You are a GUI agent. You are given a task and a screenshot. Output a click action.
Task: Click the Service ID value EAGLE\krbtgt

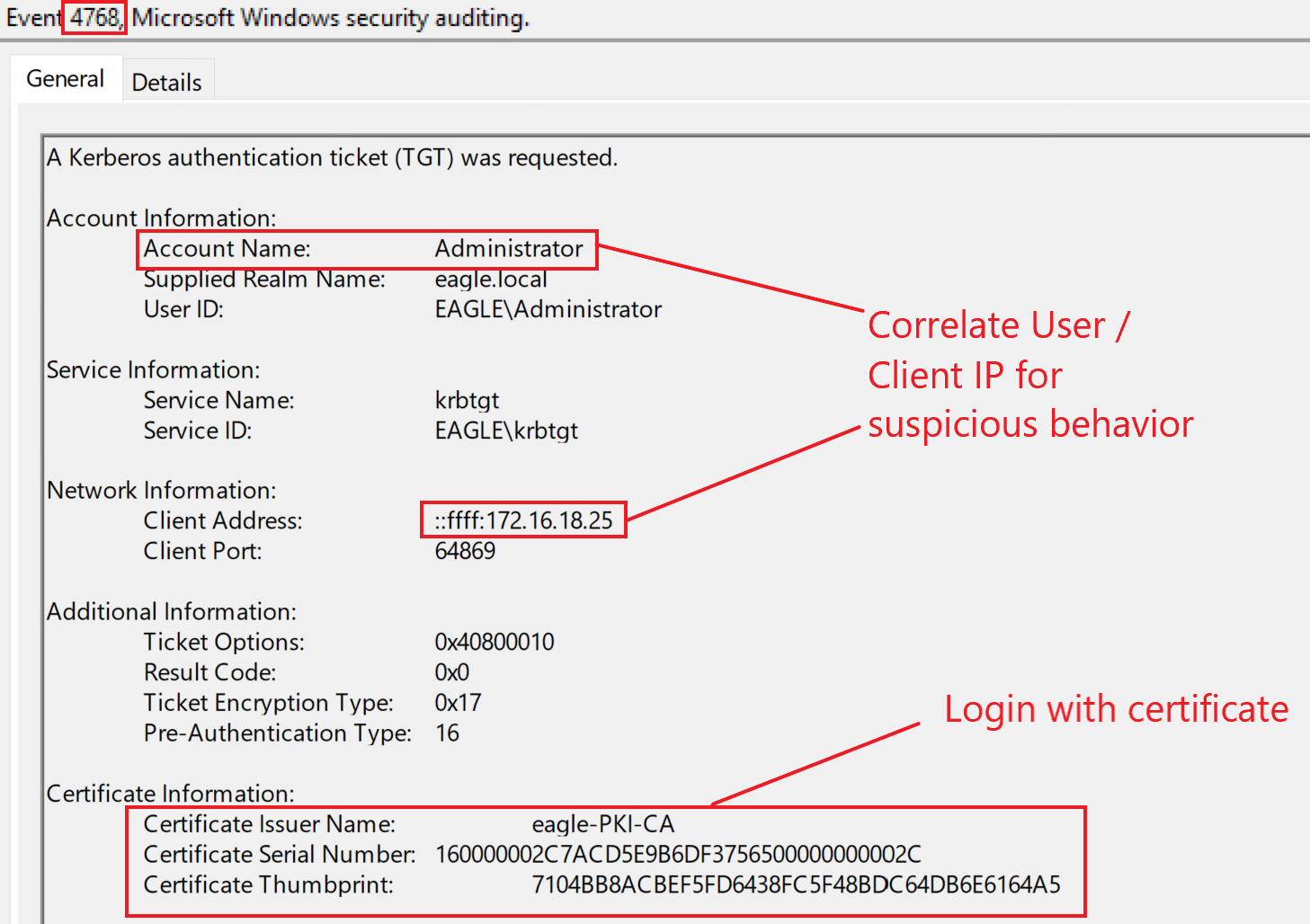click(506, 431)
